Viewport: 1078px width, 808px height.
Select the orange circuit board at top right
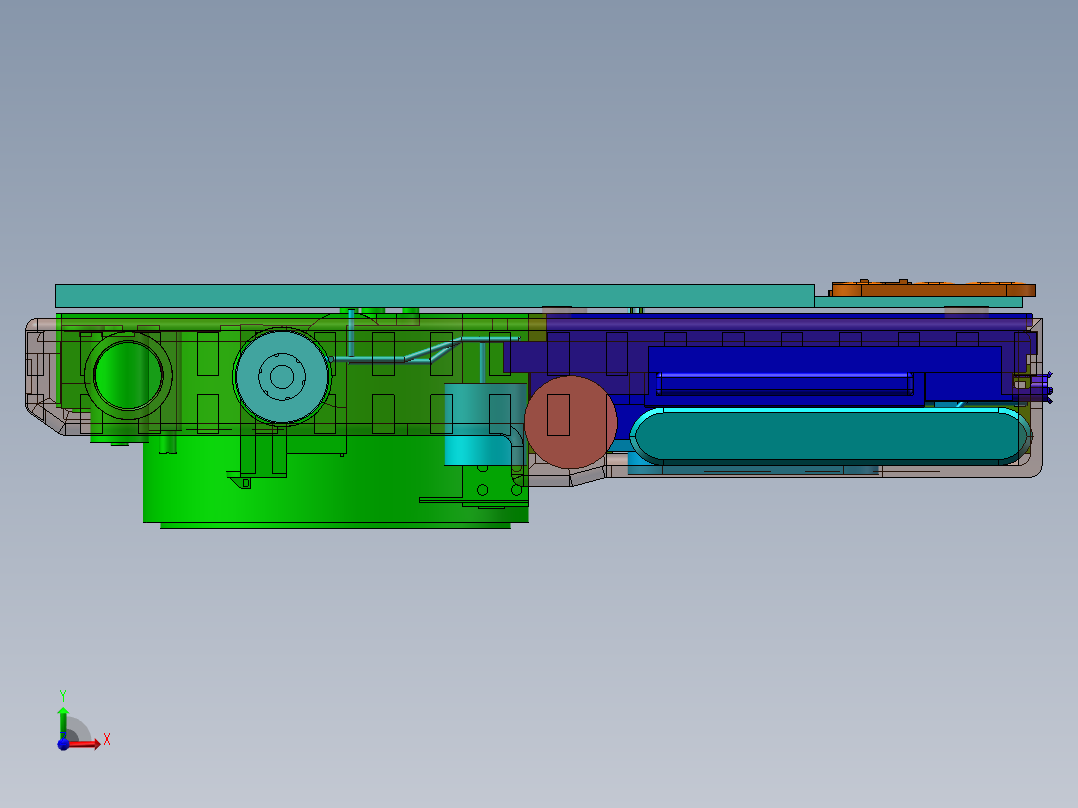click(932, 289)
